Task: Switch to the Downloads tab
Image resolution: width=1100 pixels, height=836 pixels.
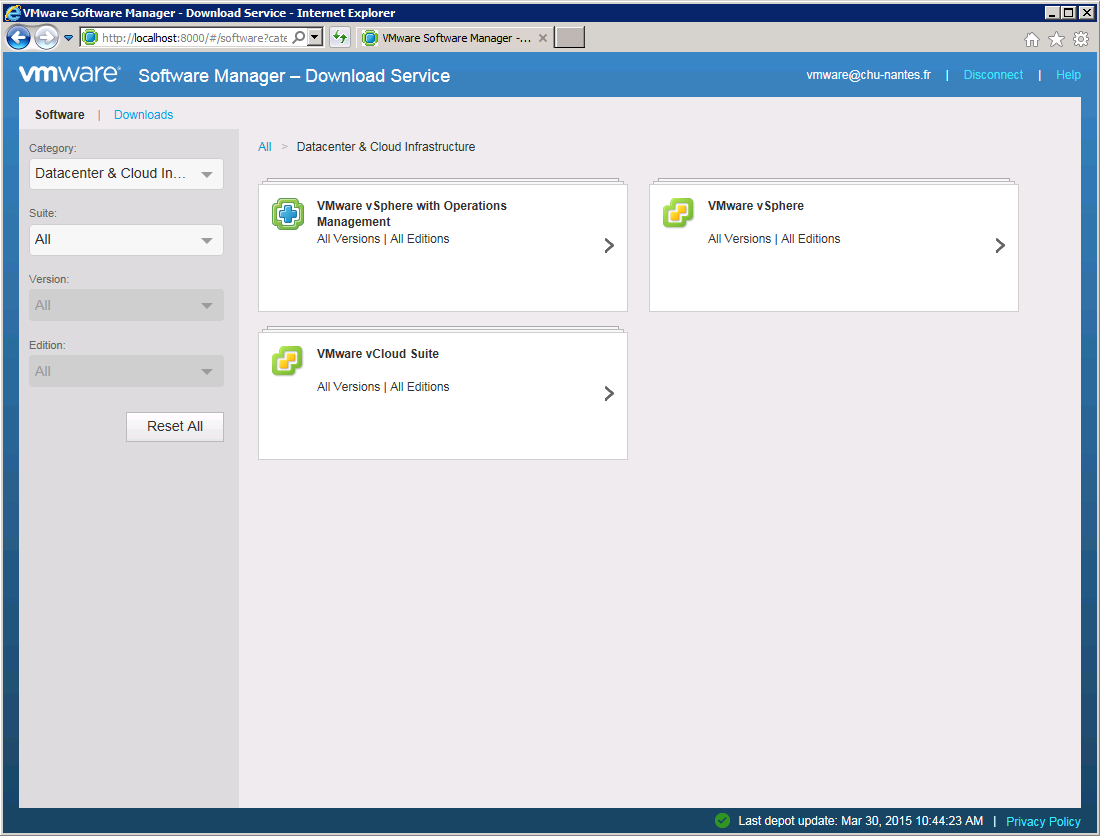Action: click(x=143, y=115)
